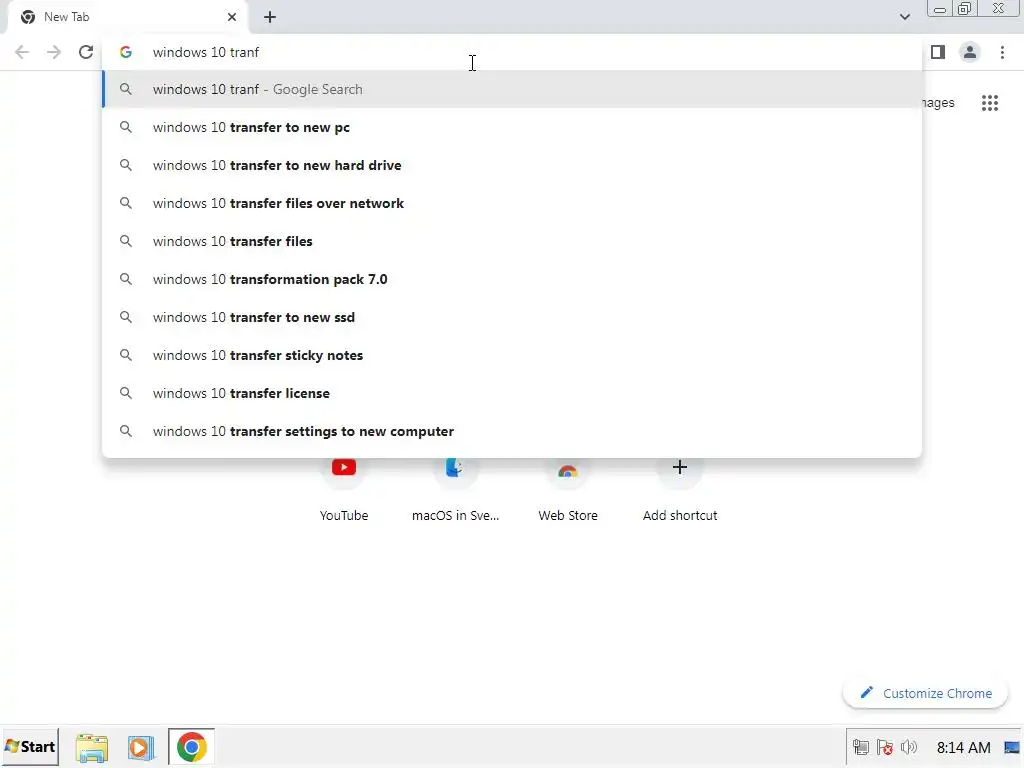Go forward using the forward arrow
The height and width of the screenshot is (768, 1024).
coord(54,52)
